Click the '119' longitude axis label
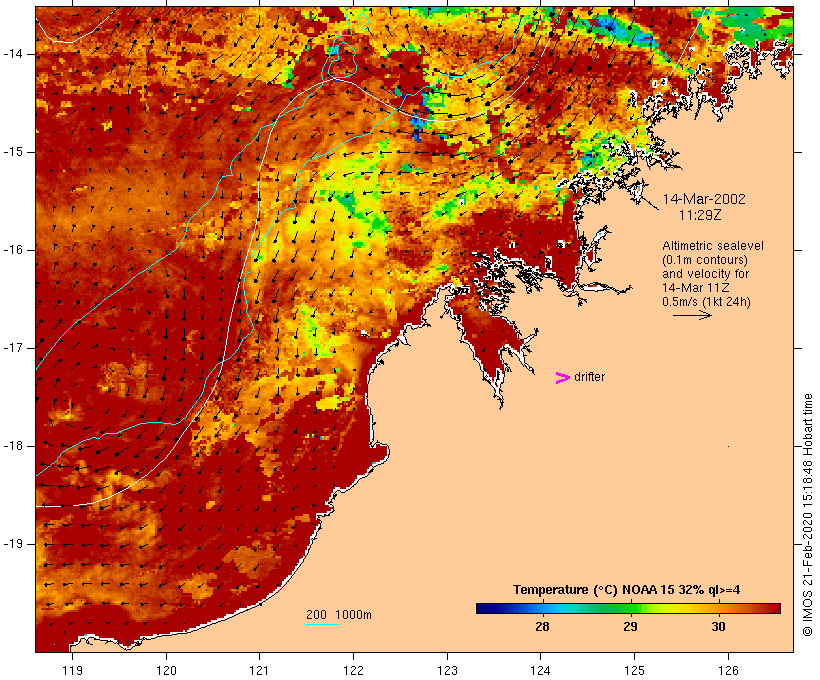Screen dimensions: 820x680 (x=72, y=670)
